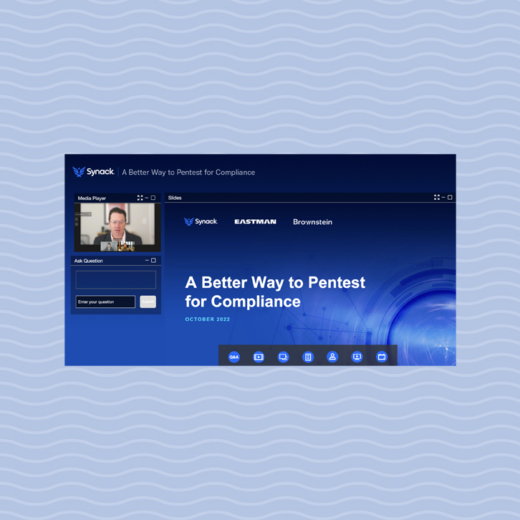Screen dimensions: 520x520
Task: Expand the Slides panel to fullscreen
Action: click(x=437, y=198)
